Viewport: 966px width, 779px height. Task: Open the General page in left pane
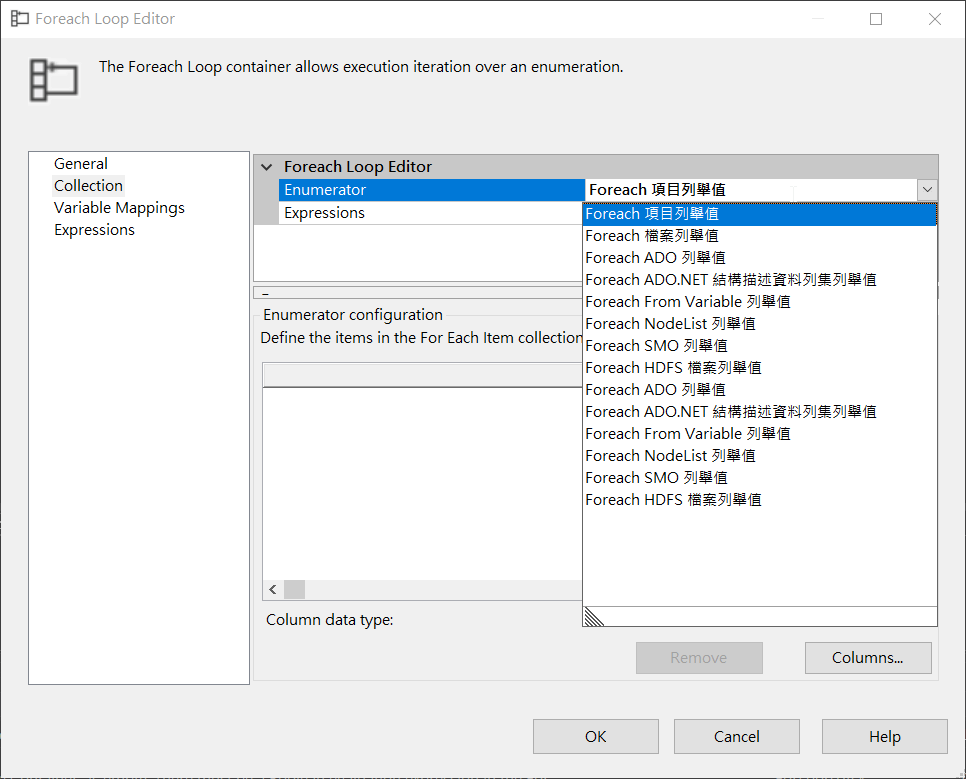tap(81, 164)
